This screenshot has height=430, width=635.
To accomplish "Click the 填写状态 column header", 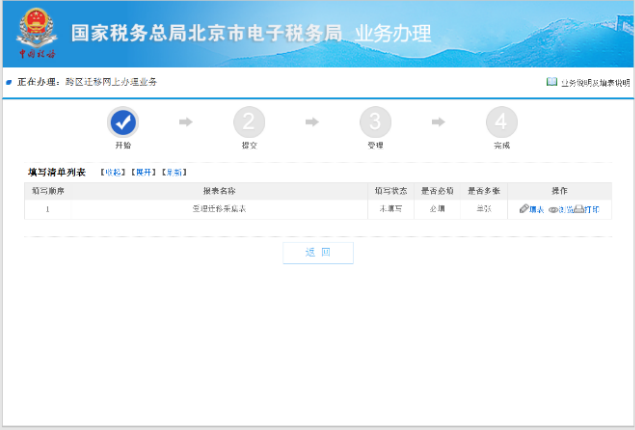I will click(391, 191).
